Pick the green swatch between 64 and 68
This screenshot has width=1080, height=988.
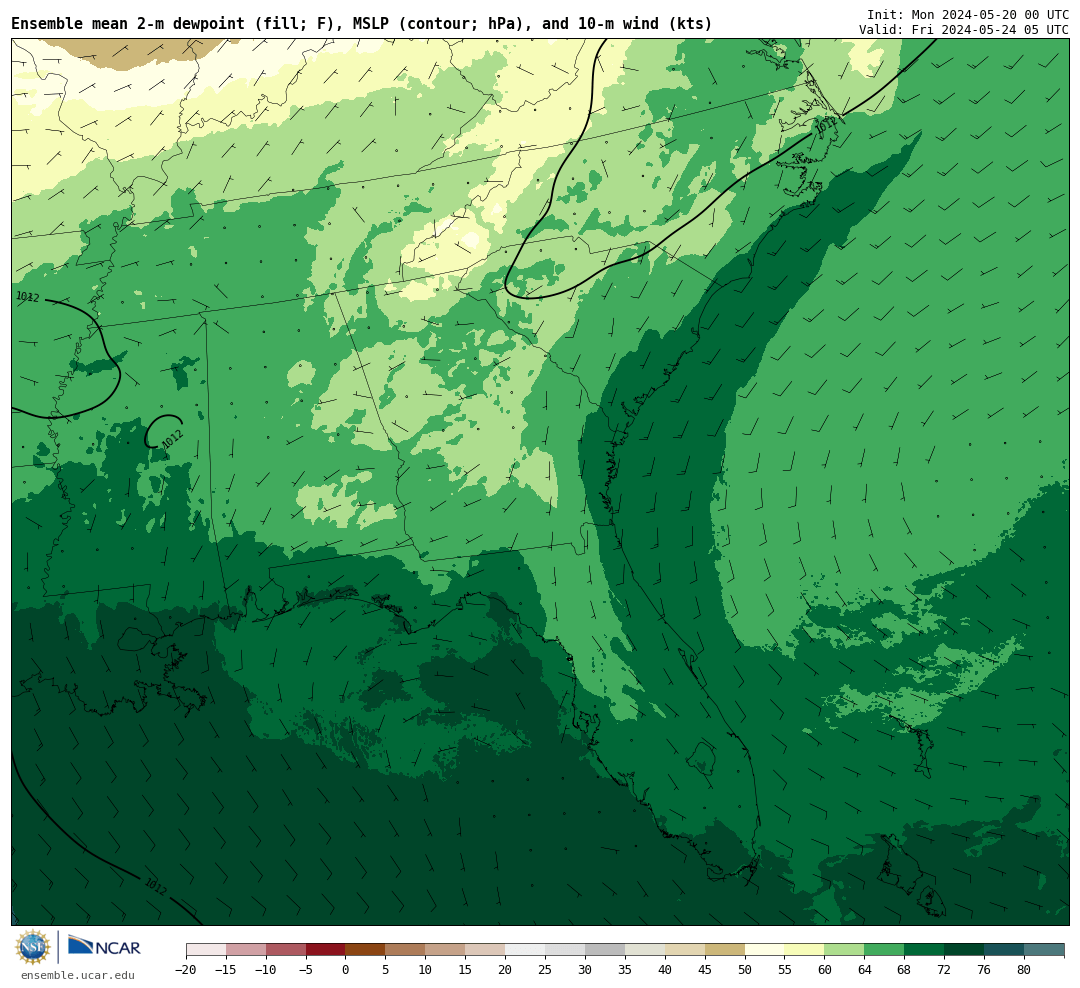pyautogui.click(x=884, y=950)
